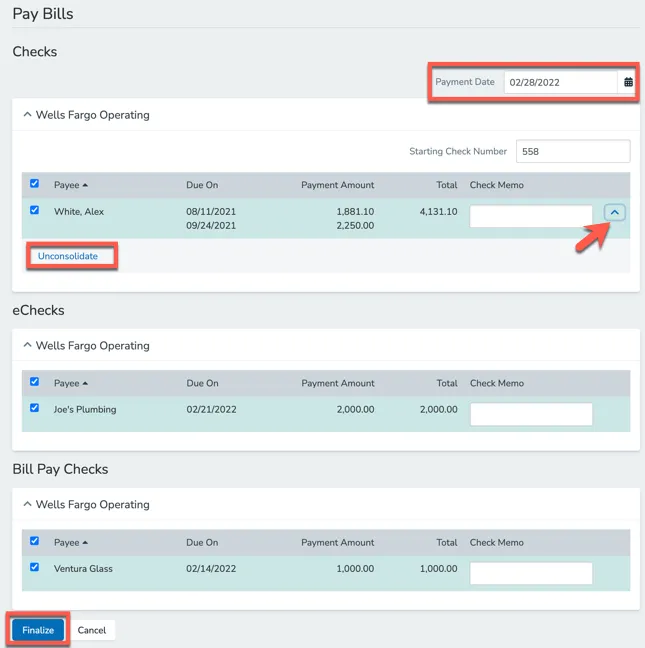Click the Unconsolidate link
The height and width of the screenshot is (648, 645).
click(x=68, y=256)
